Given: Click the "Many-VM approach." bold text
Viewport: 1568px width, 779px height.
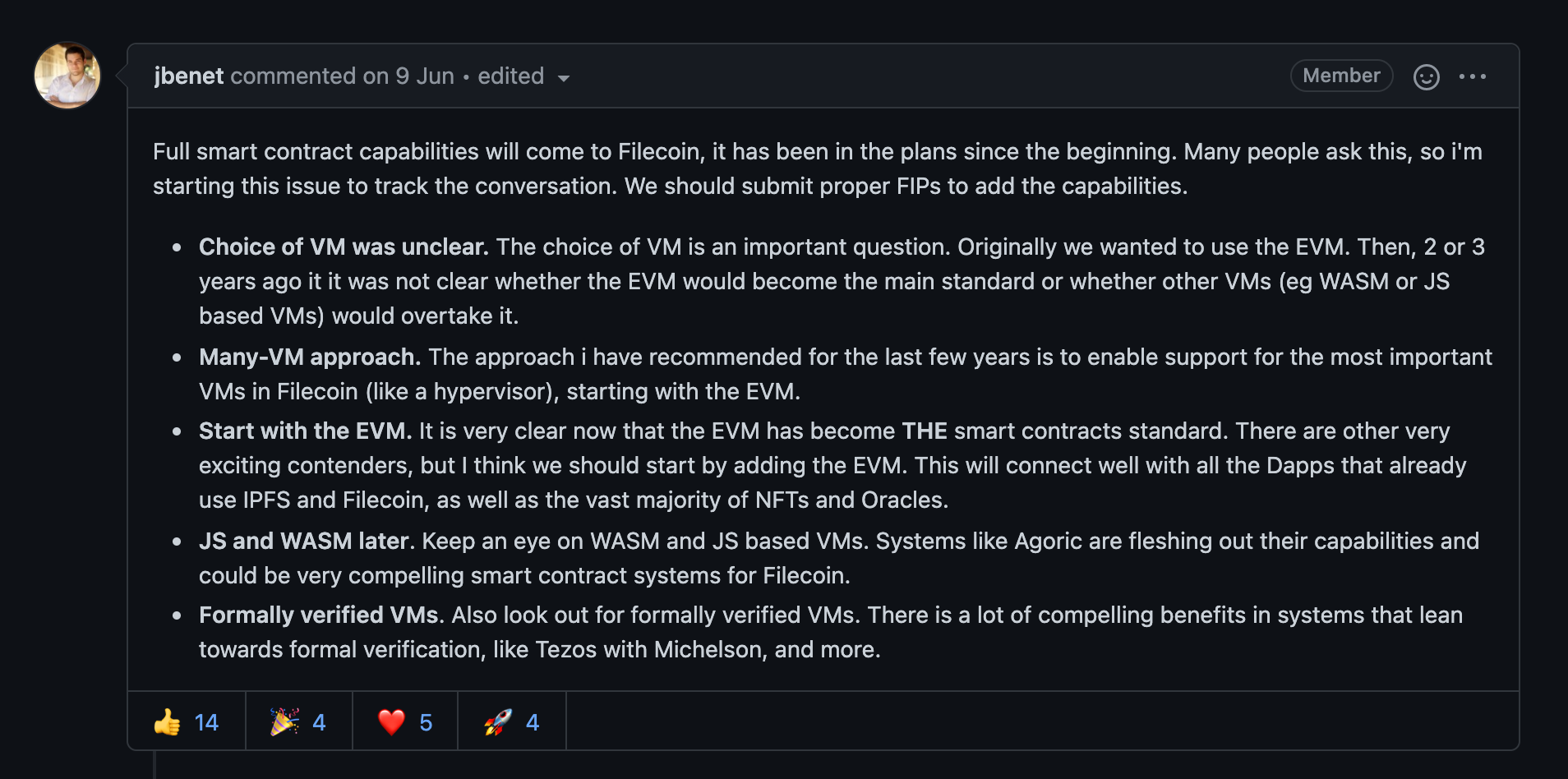Looking at the screenshot, I should pos(309,357).
